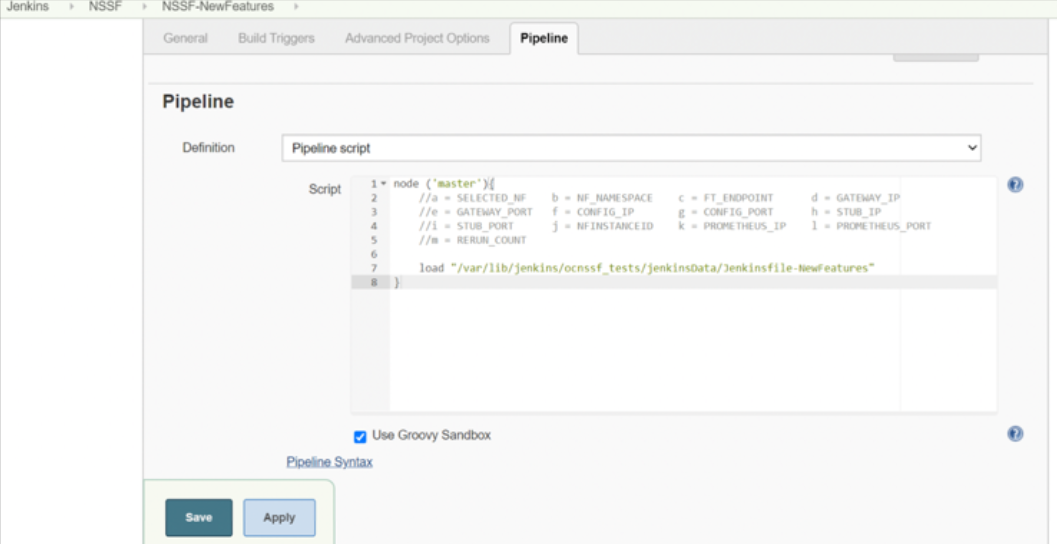Expand arrow after NSSF-NewFeatures breadcrumb
Image resolution: width=1057 pixels, height=544 pixels.
pos(296,7)
